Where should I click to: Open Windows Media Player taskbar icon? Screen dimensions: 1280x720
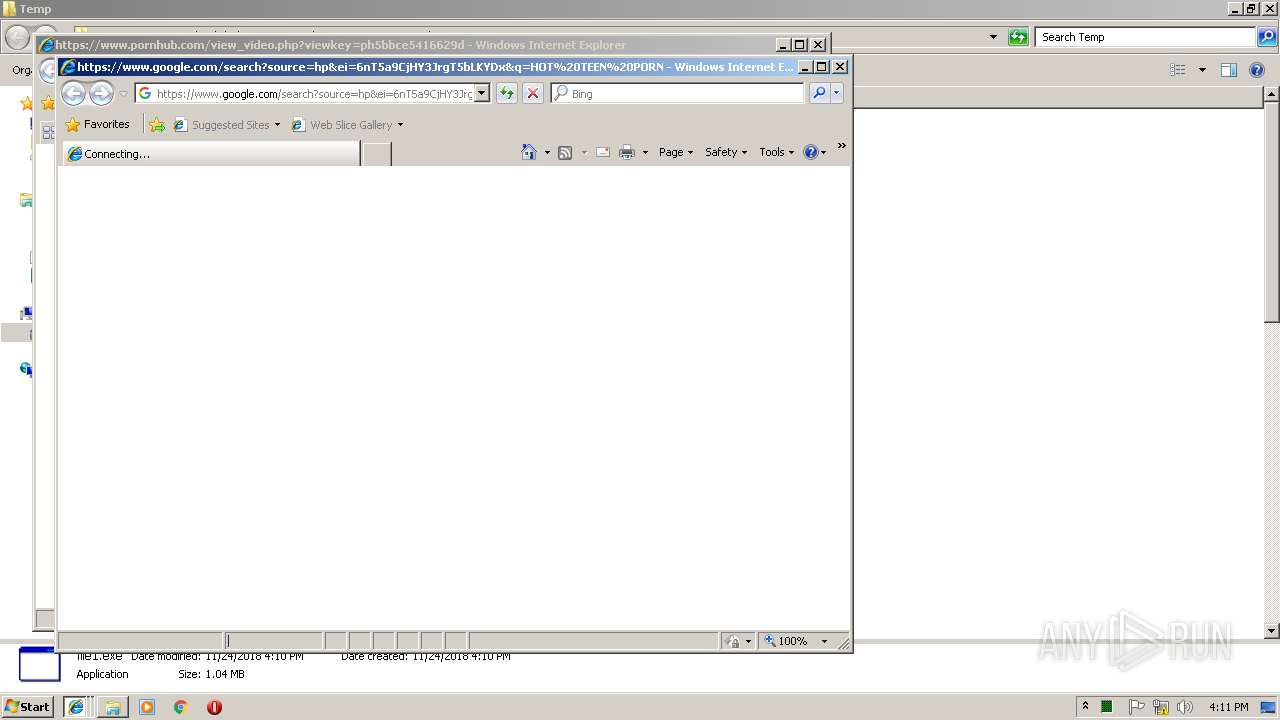pos(147,707)
